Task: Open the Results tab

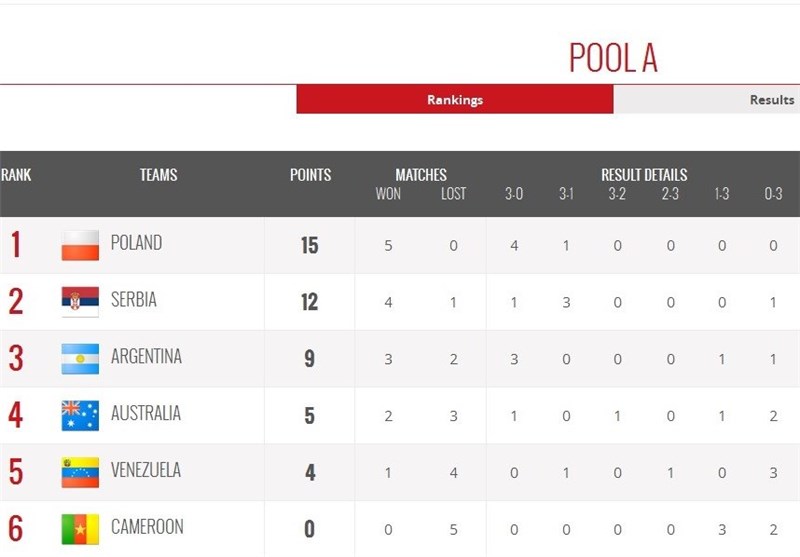Action: coord(771,100)
